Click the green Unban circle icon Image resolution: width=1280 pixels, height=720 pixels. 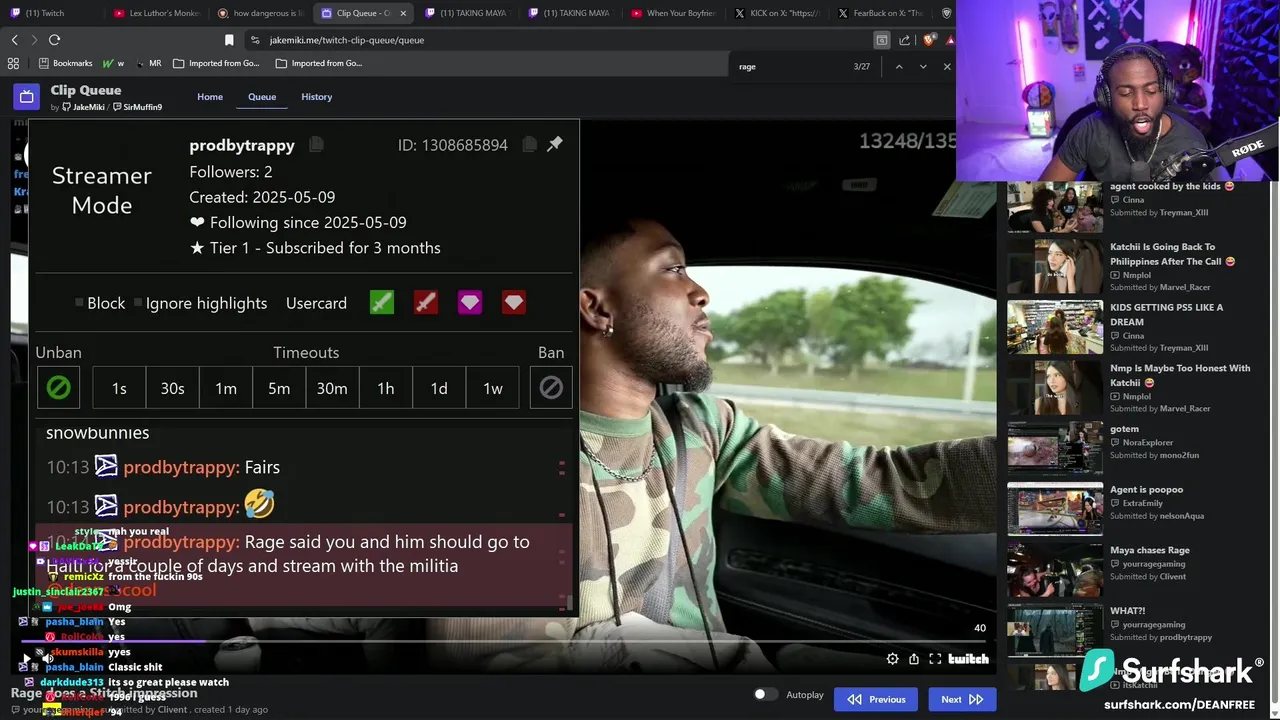(58, 388)
